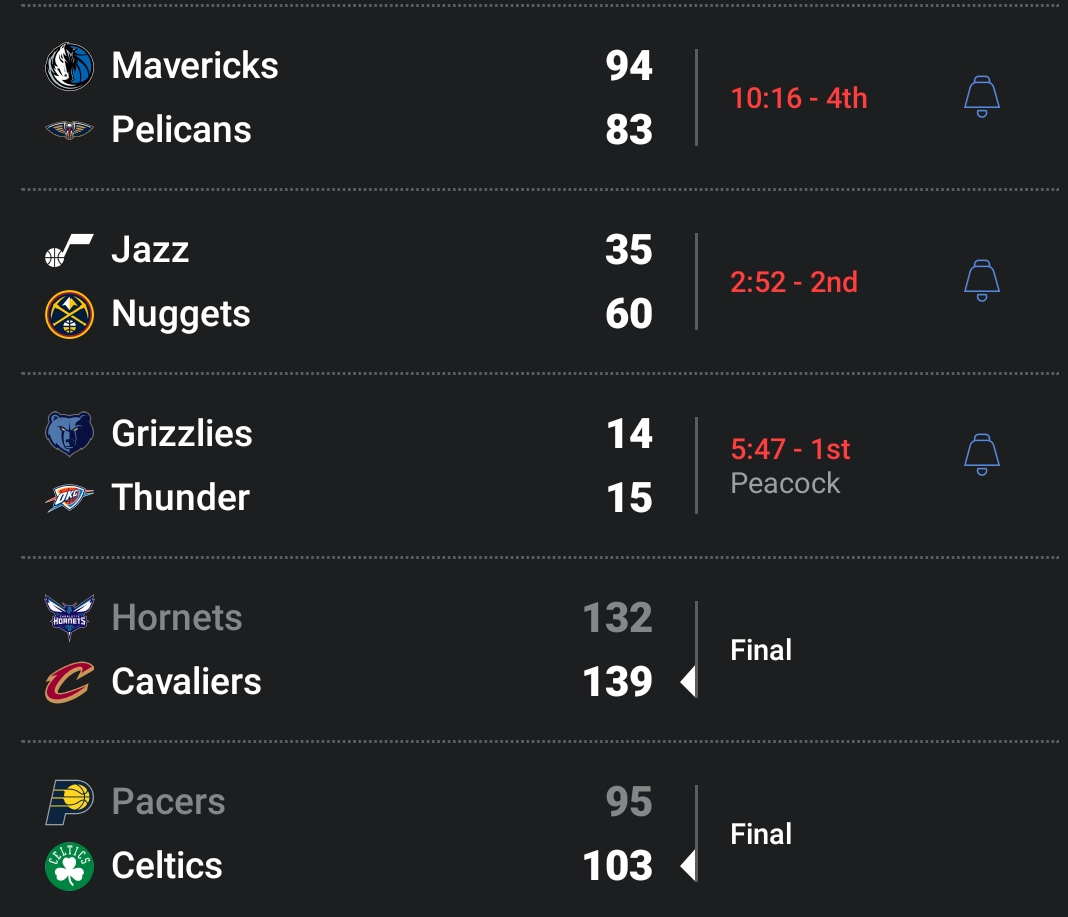Viewport: 1068px width, 917px height.
Task: Toggle notification bell for Mavericks-Pelicans game
Action: (981, 98)
